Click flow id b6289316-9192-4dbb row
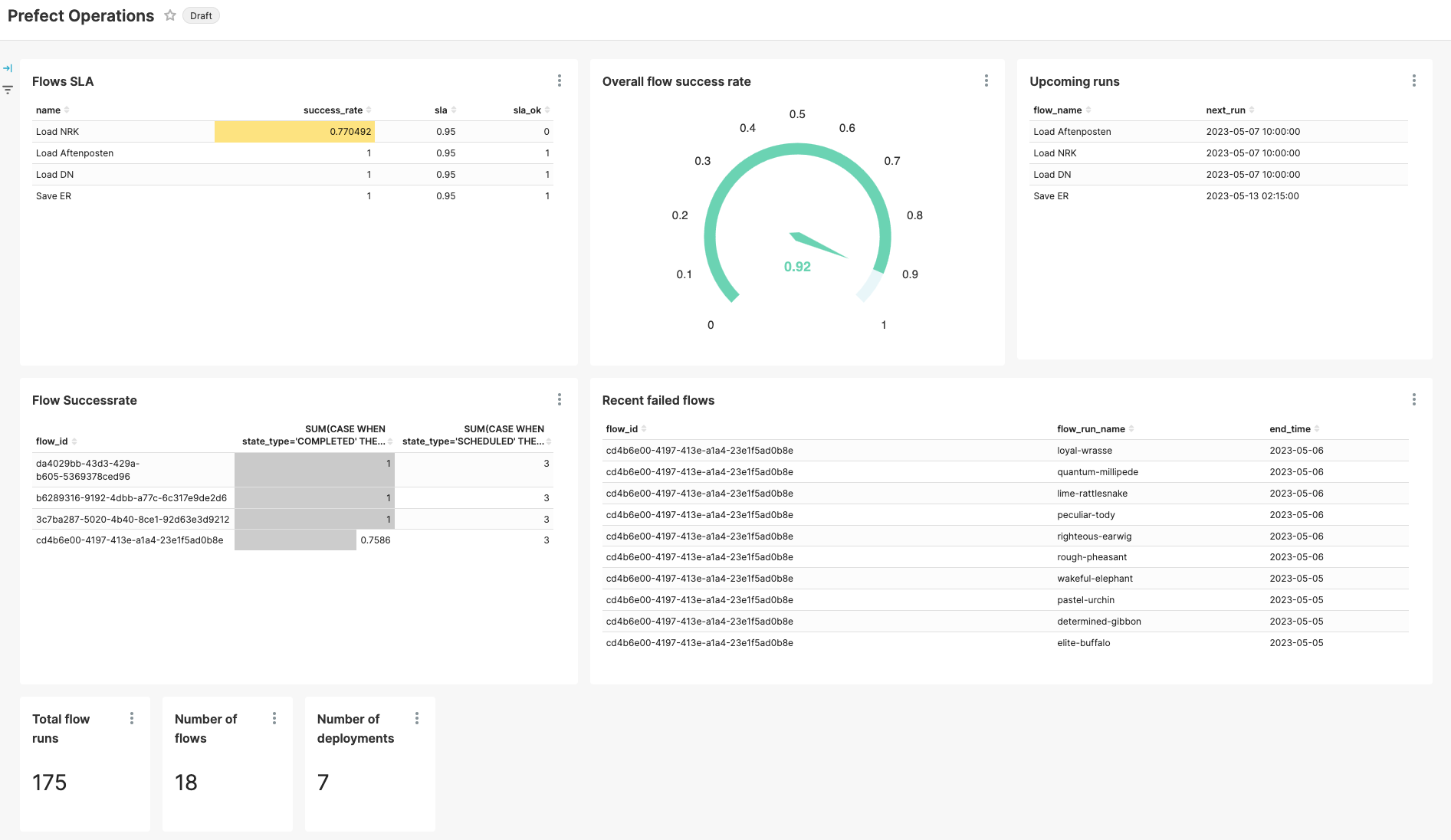1451x840 pixels. (293, 498)
